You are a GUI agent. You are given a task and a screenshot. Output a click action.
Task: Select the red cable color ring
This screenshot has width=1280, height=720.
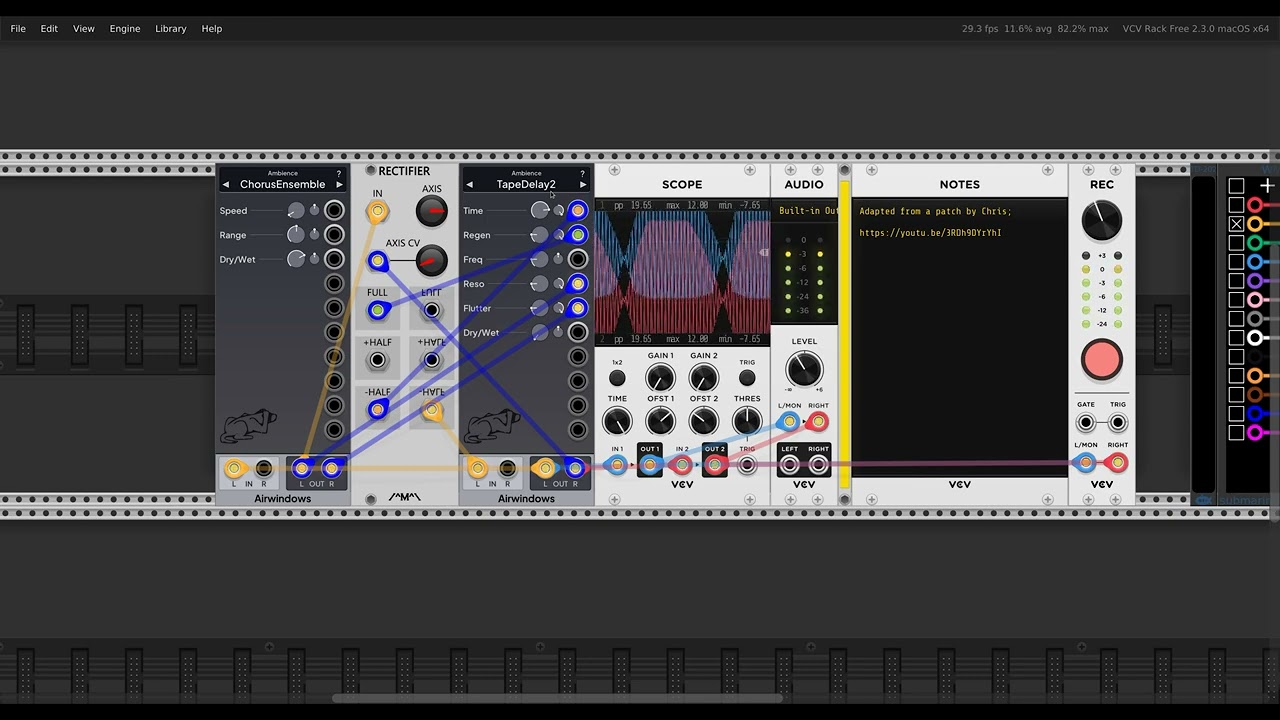pyautogui.click(x=1255, y=205)
